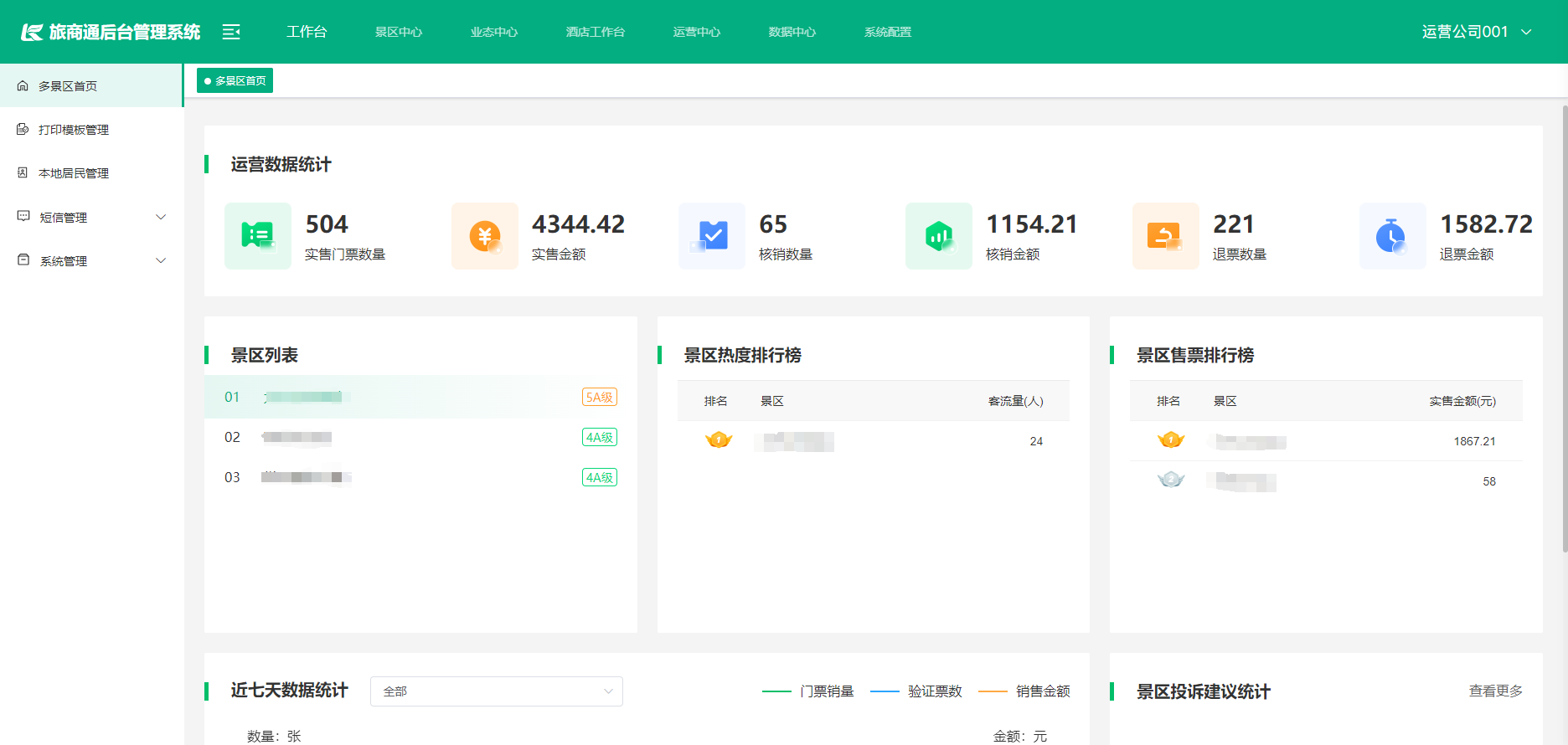Click the 58 sales amount cell

1489,481
